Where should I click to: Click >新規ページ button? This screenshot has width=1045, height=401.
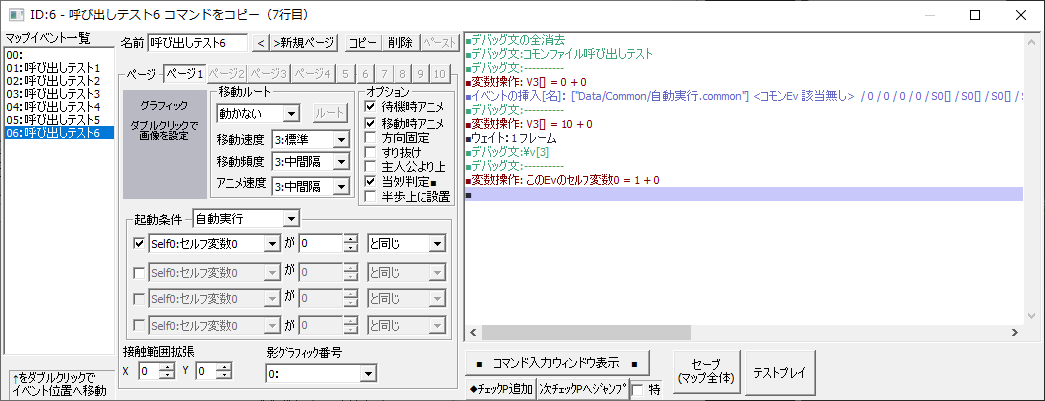tap(303, 43)
